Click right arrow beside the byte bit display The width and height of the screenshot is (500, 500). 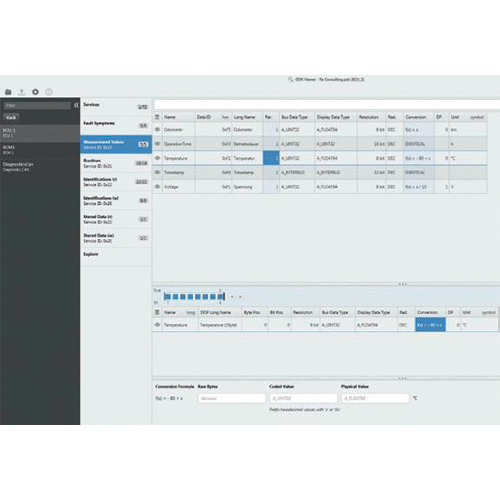click(x=240, y=296)
